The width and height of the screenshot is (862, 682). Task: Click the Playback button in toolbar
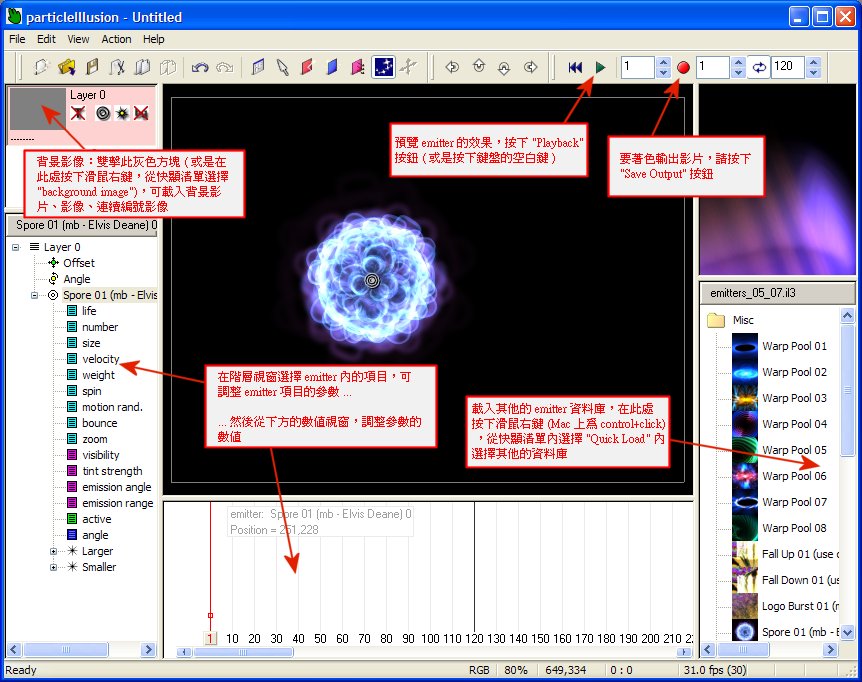[600, 67]
